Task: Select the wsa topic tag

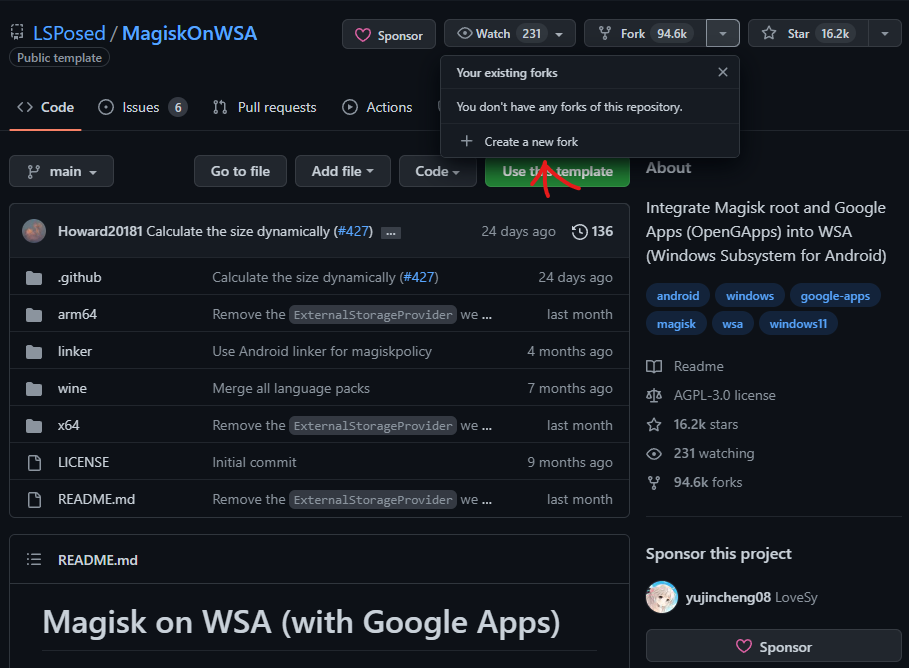Action: [x=732, y=324]
